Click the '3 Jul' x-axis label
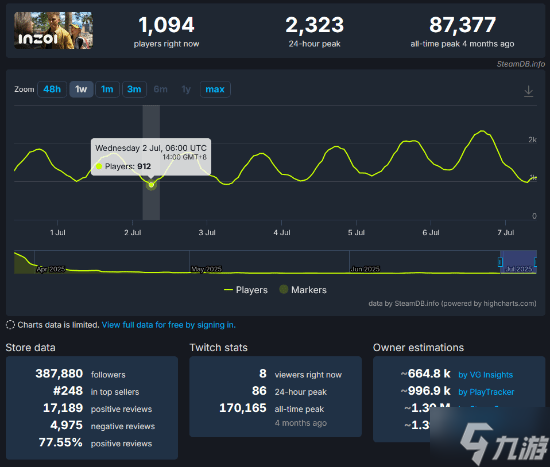Screen dimensions: 550x467 click(x=207, y=233)
